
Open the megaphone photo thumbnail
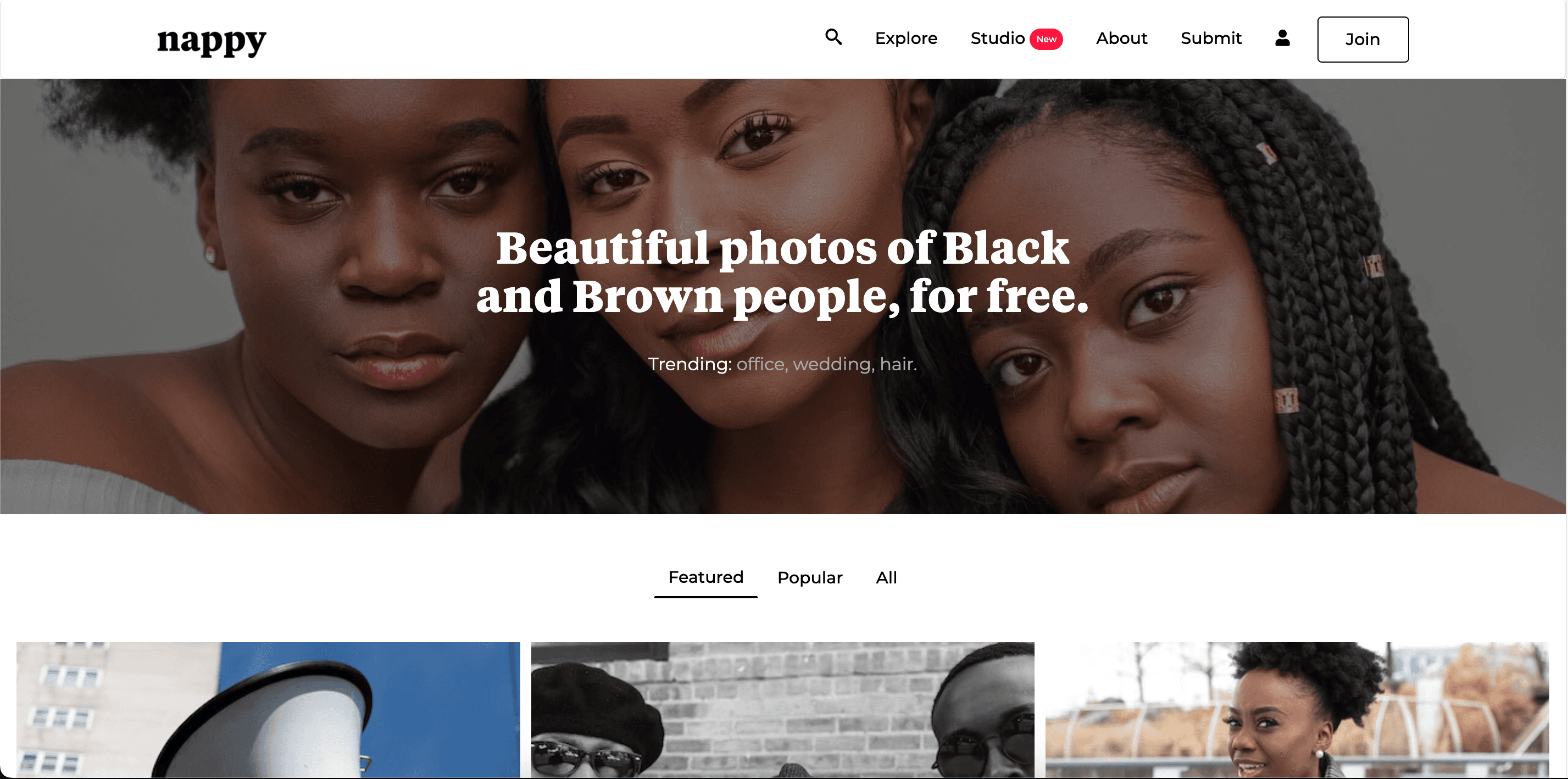pyautogui.click(x=268, y=710)
